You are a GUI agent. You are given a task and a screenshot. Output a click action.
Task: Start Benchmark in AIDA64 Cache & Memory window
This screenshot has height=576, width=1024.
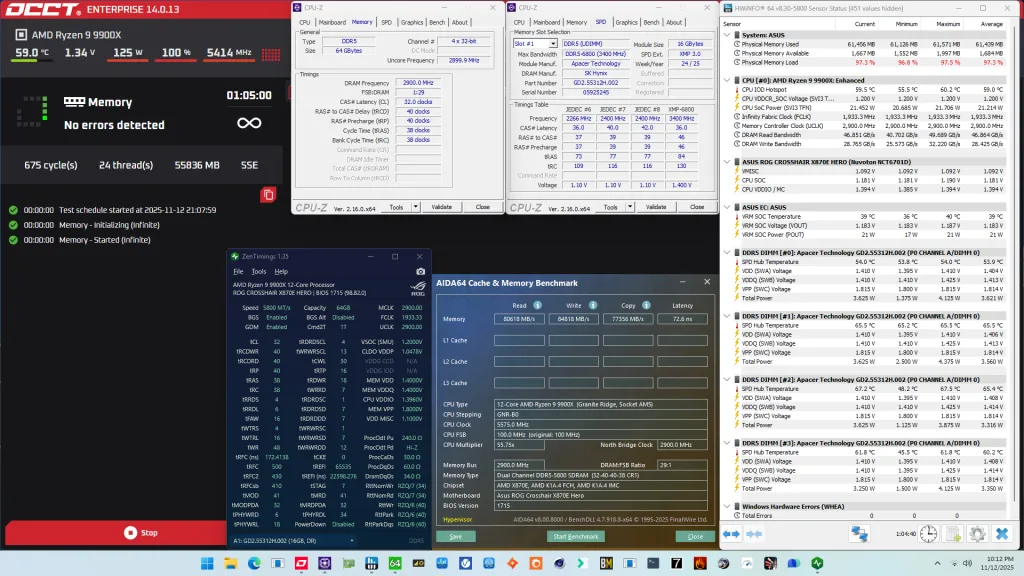pyautogui.click(x=577, y=537)
